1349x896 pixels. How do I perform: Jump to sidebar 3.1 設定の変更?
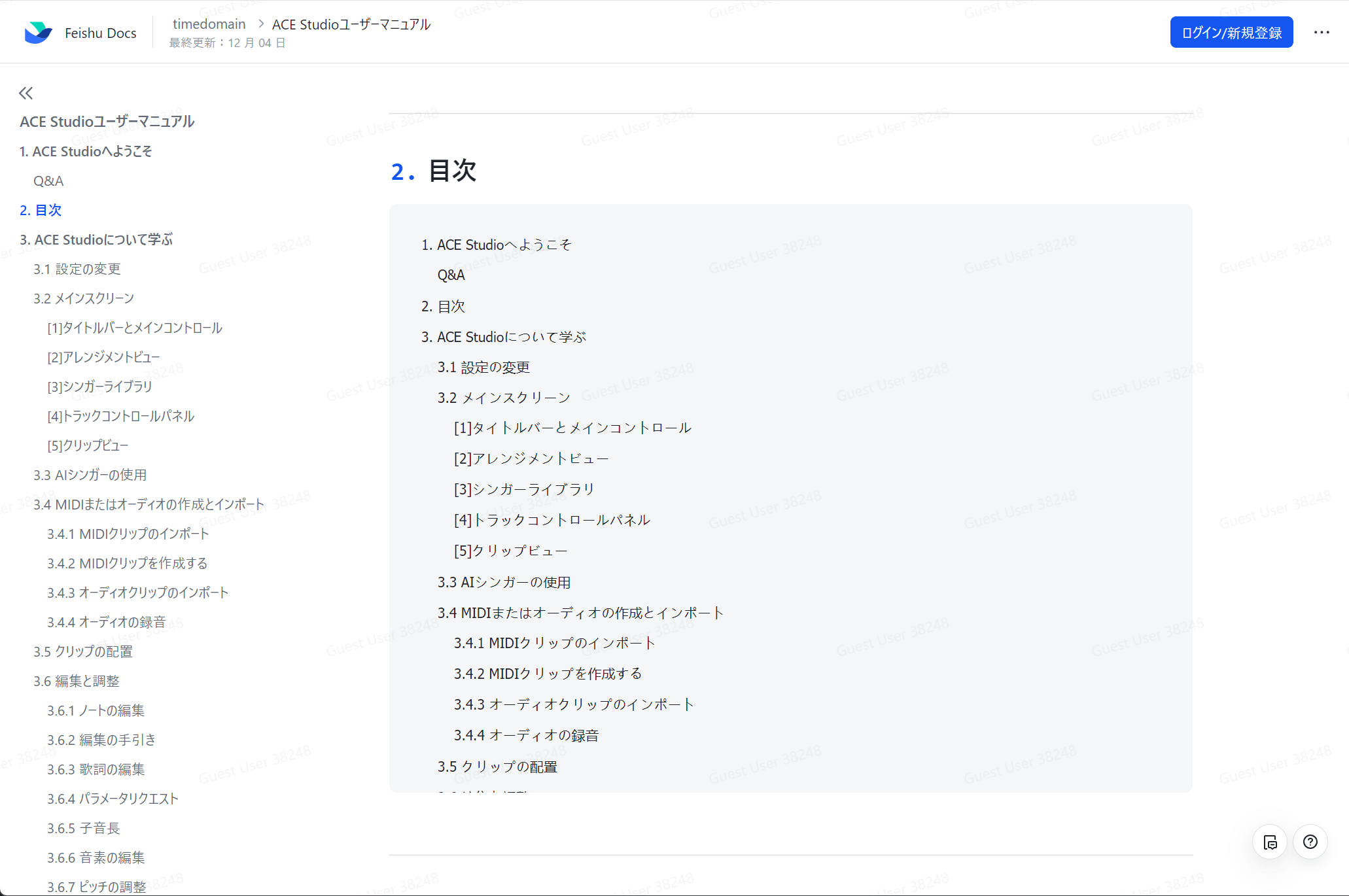click(77, 269)
